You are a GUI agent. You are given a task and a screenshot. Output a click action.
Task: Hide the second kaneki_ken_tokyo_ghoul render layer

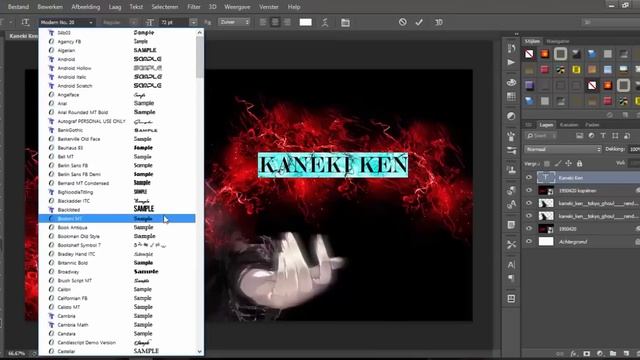click(x=529, y=216)
